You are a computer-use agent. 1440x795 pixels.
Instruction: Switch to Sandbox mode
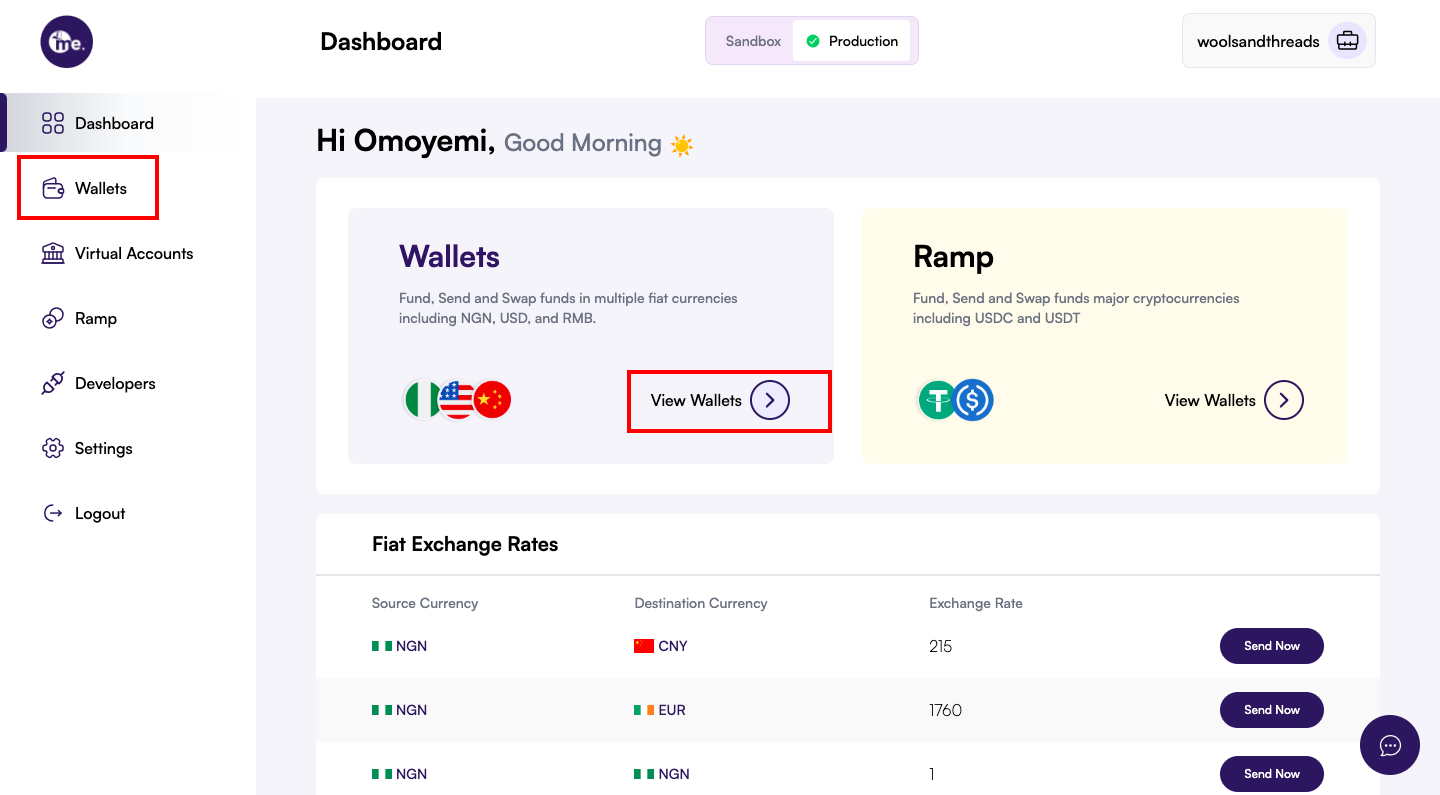[x=753, y=41]
